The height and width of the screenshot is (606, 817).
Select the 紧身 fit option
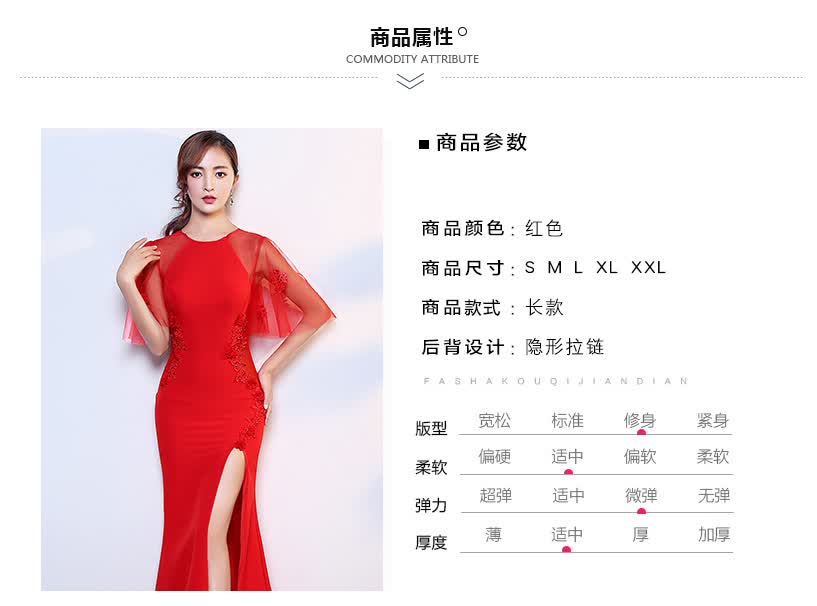coord(712,421)
